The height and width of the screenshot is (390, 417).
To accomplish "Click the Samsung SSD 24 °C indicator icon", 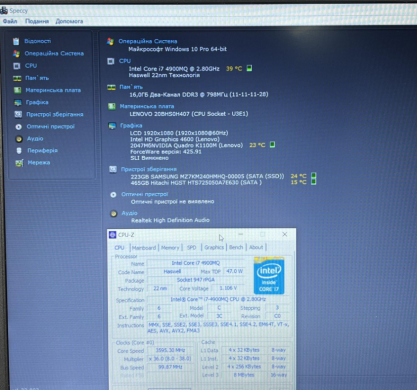I will [x=313, y=176].
